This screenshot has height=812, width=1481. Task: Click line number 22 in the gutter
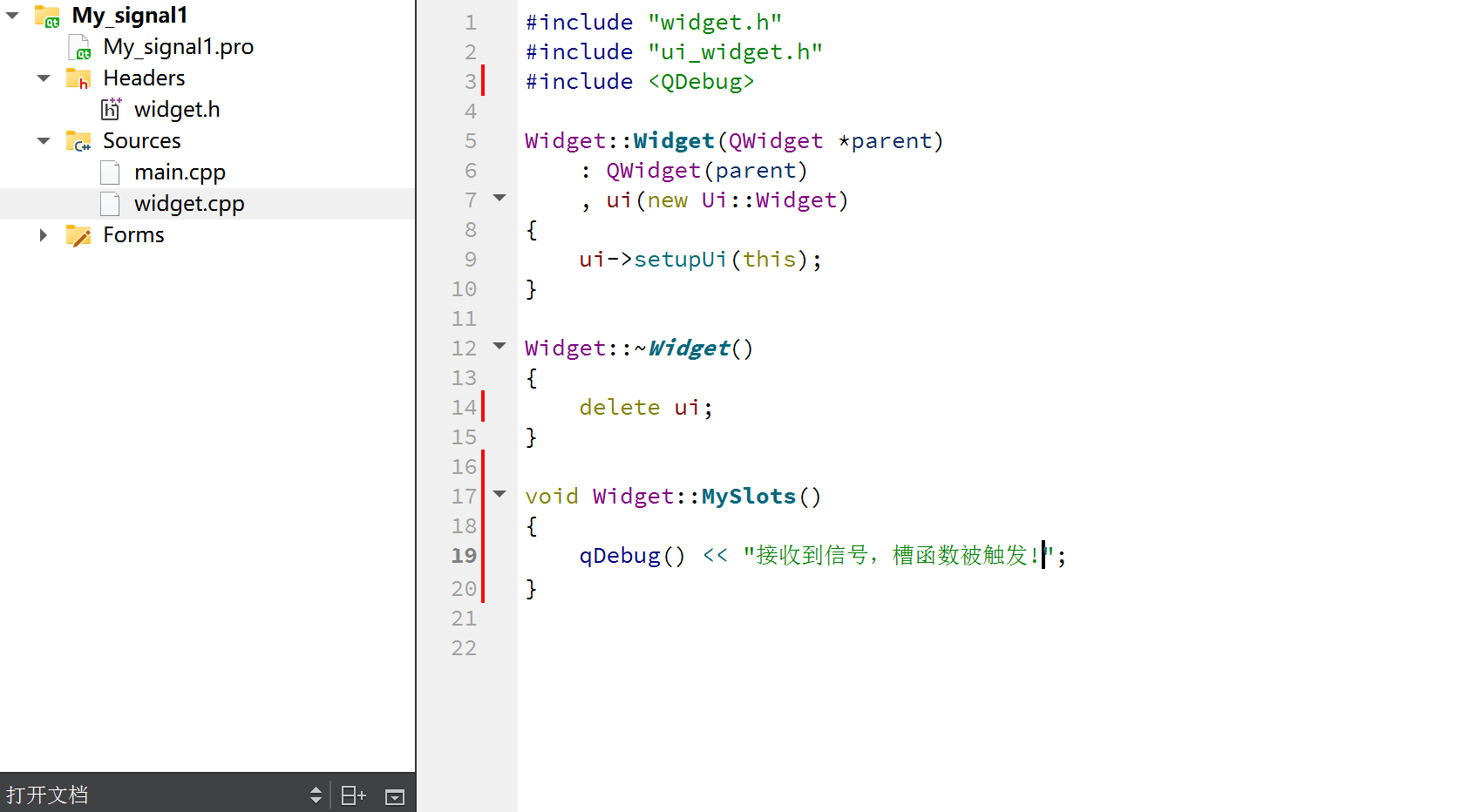point(464,648)
